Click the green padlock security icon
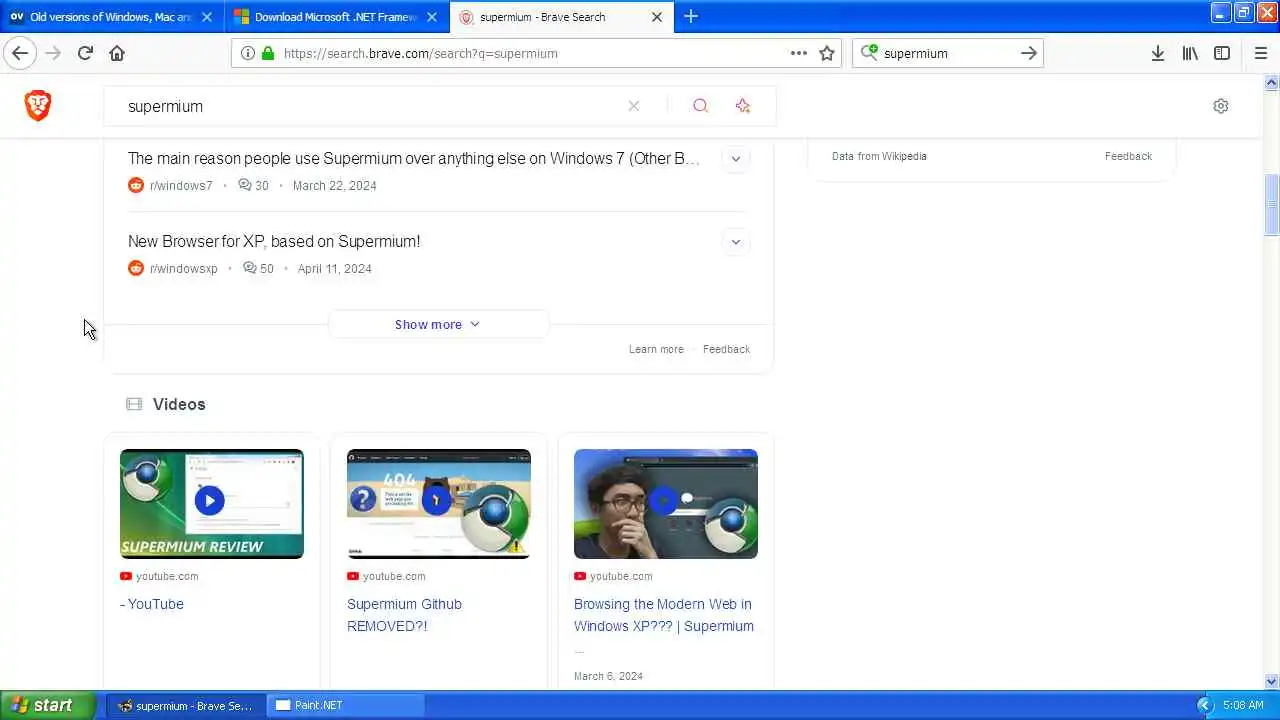Image resolution: width=1280 pixels, height=720 pixels. coord(267,53)
